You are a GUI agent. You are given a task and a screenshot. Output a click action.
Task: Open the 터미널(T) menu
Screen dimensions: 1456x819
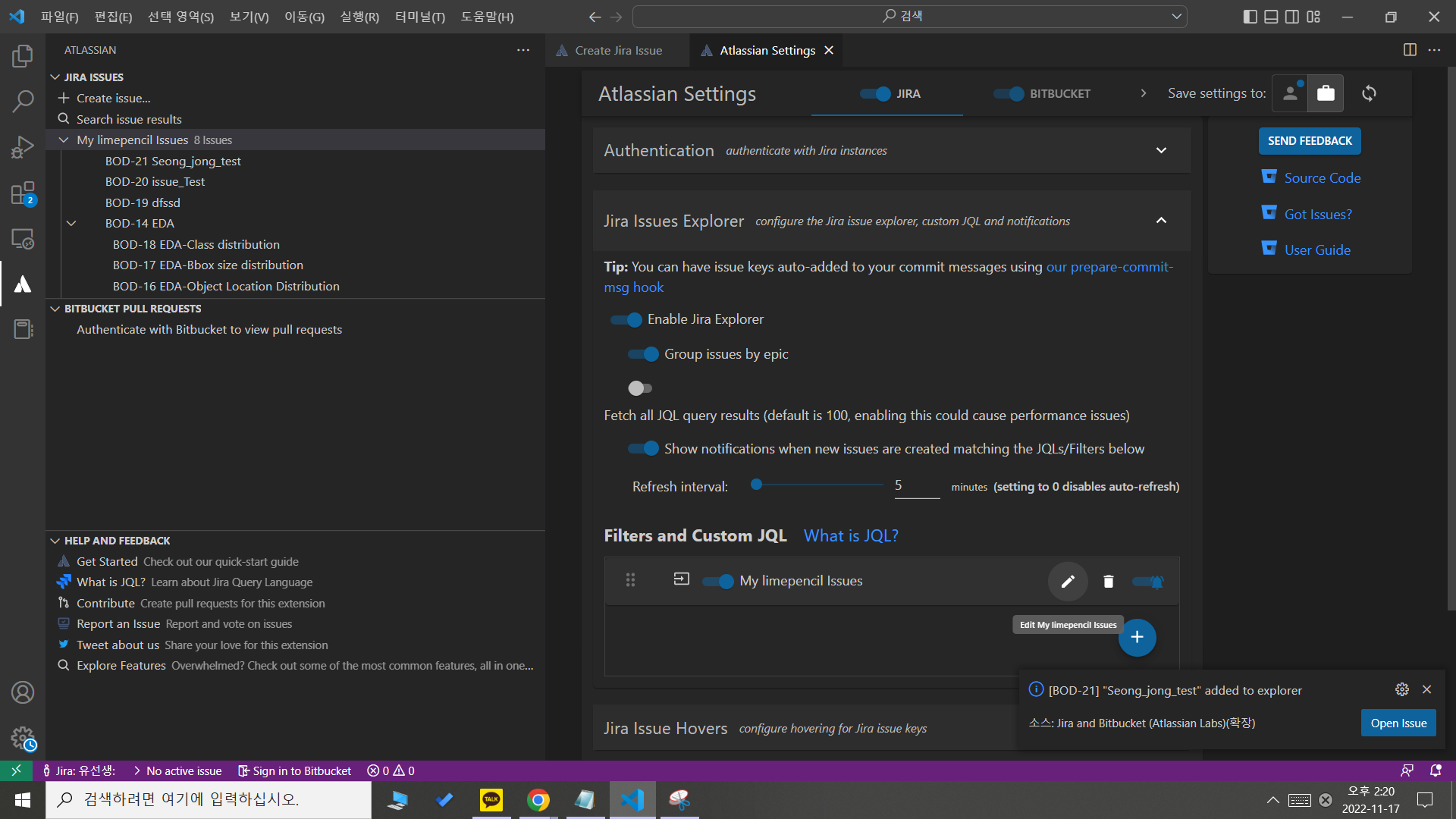[x=419, y=17]
